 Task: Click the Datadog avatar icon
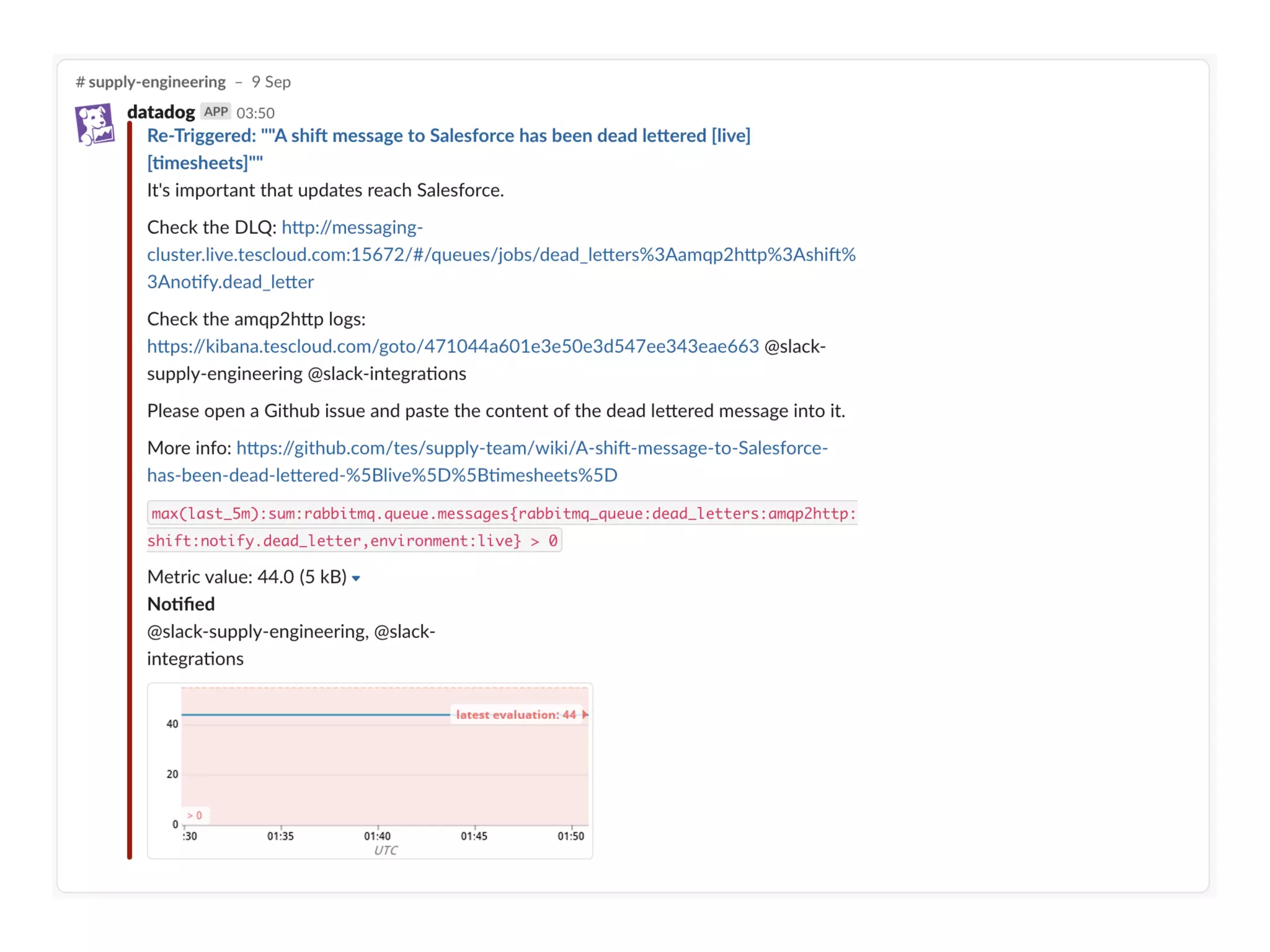pyautogui.click(x=95, y=125)
